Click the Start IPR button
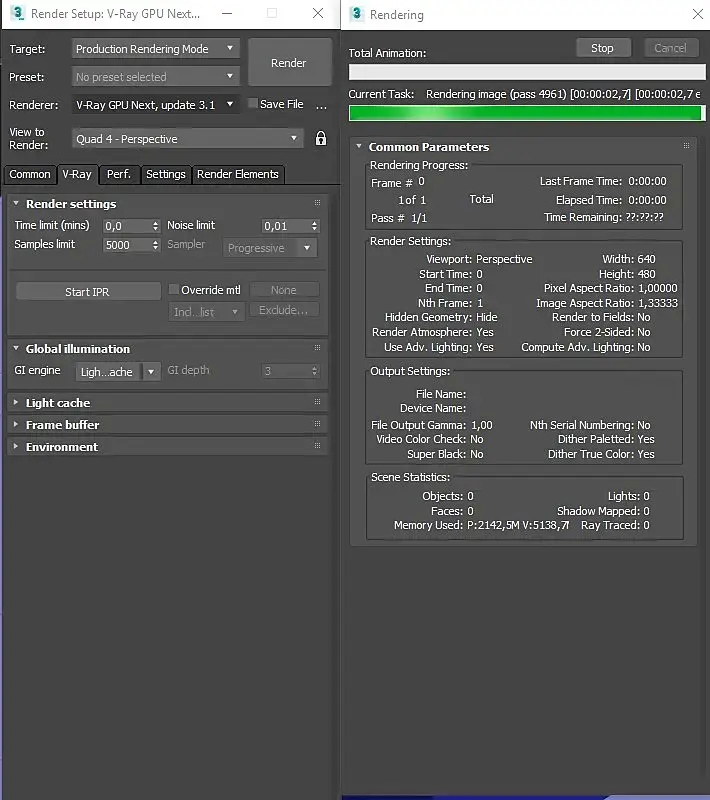Viewport: 710px width, 800px height. (87, 292)
